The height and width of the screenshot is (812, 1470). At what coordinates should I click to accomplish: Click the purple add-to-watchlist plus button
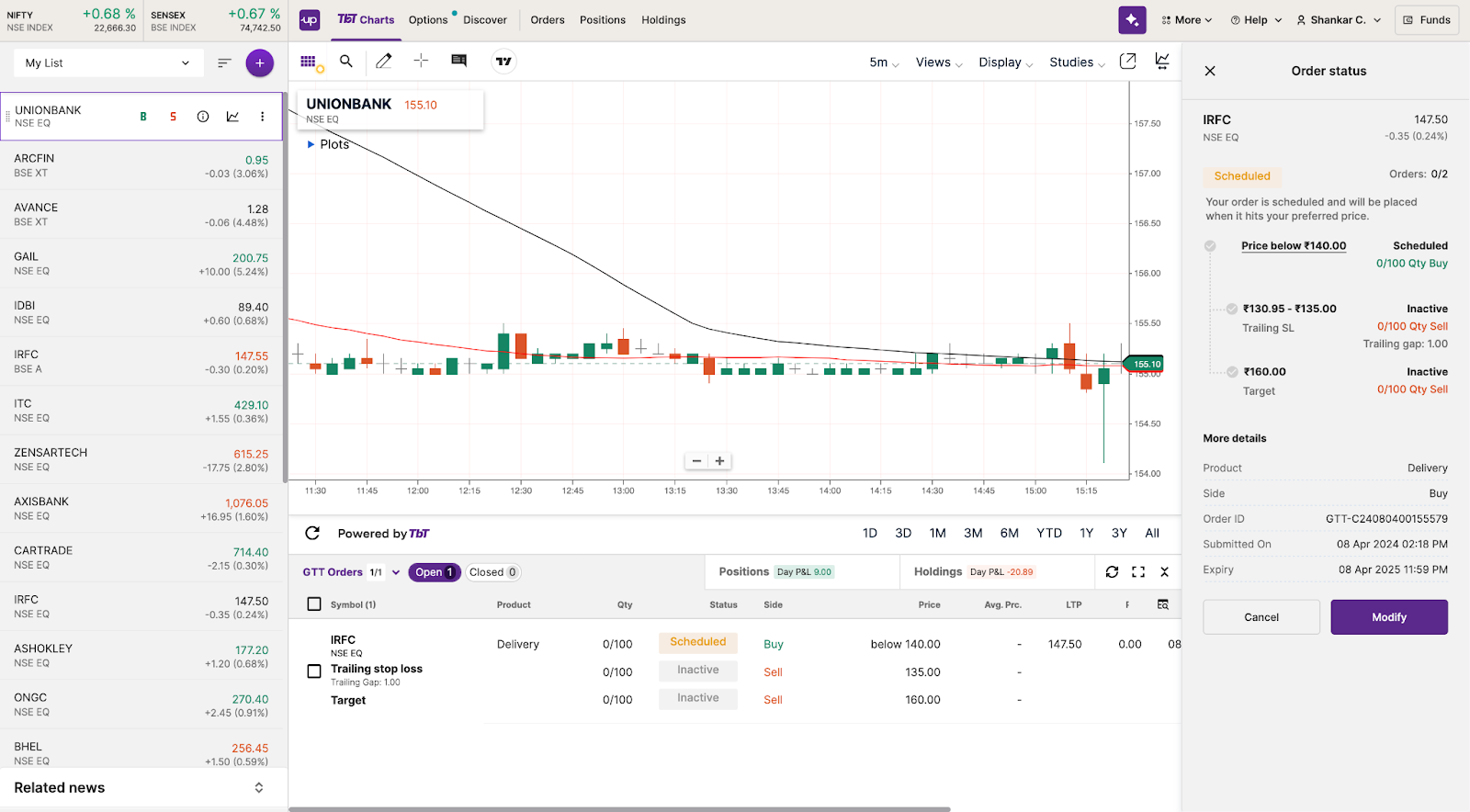pyautogui.click(x=259, y=63)
